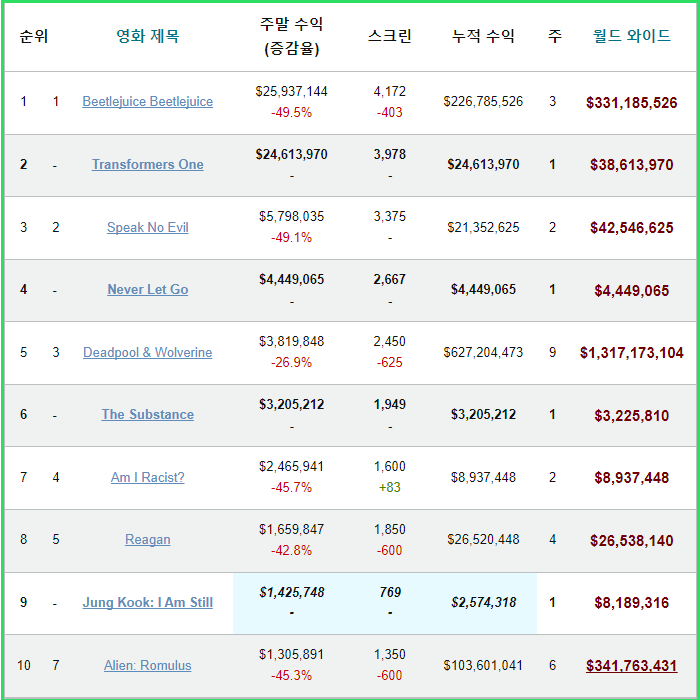700x700 pixels.
Task: Select screen count 1,350
Action: tap(390, 654)
